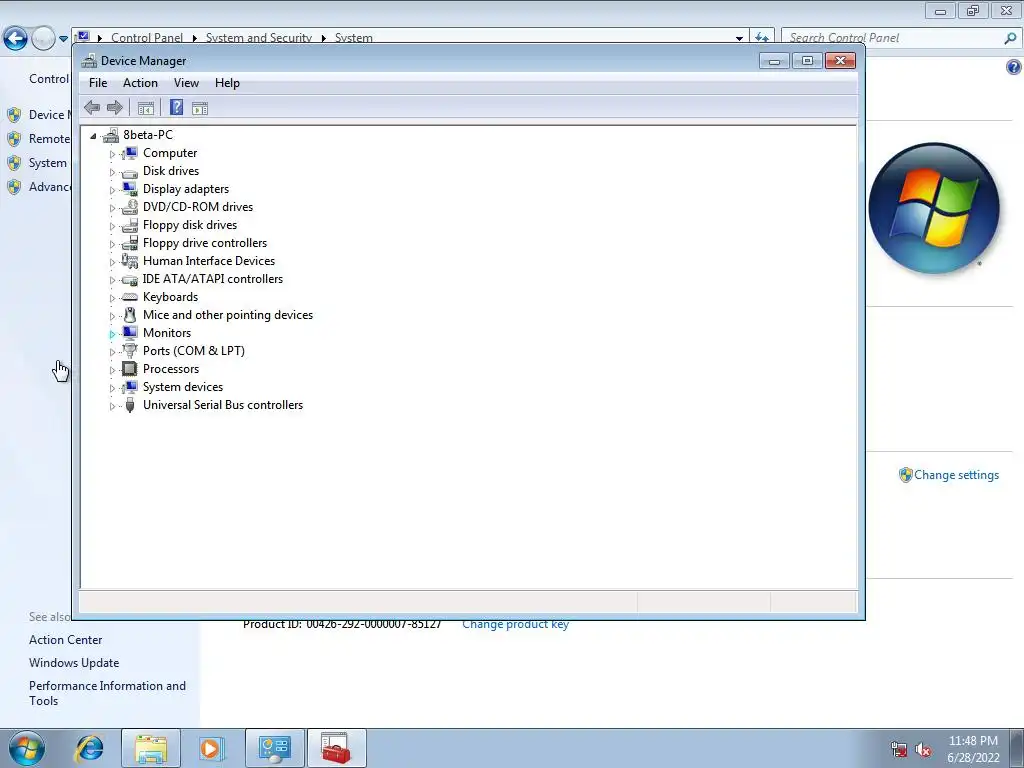The image size is (1024, 768).
Task: Click System protection link in sidebar
Action: [x=47, y=163]
